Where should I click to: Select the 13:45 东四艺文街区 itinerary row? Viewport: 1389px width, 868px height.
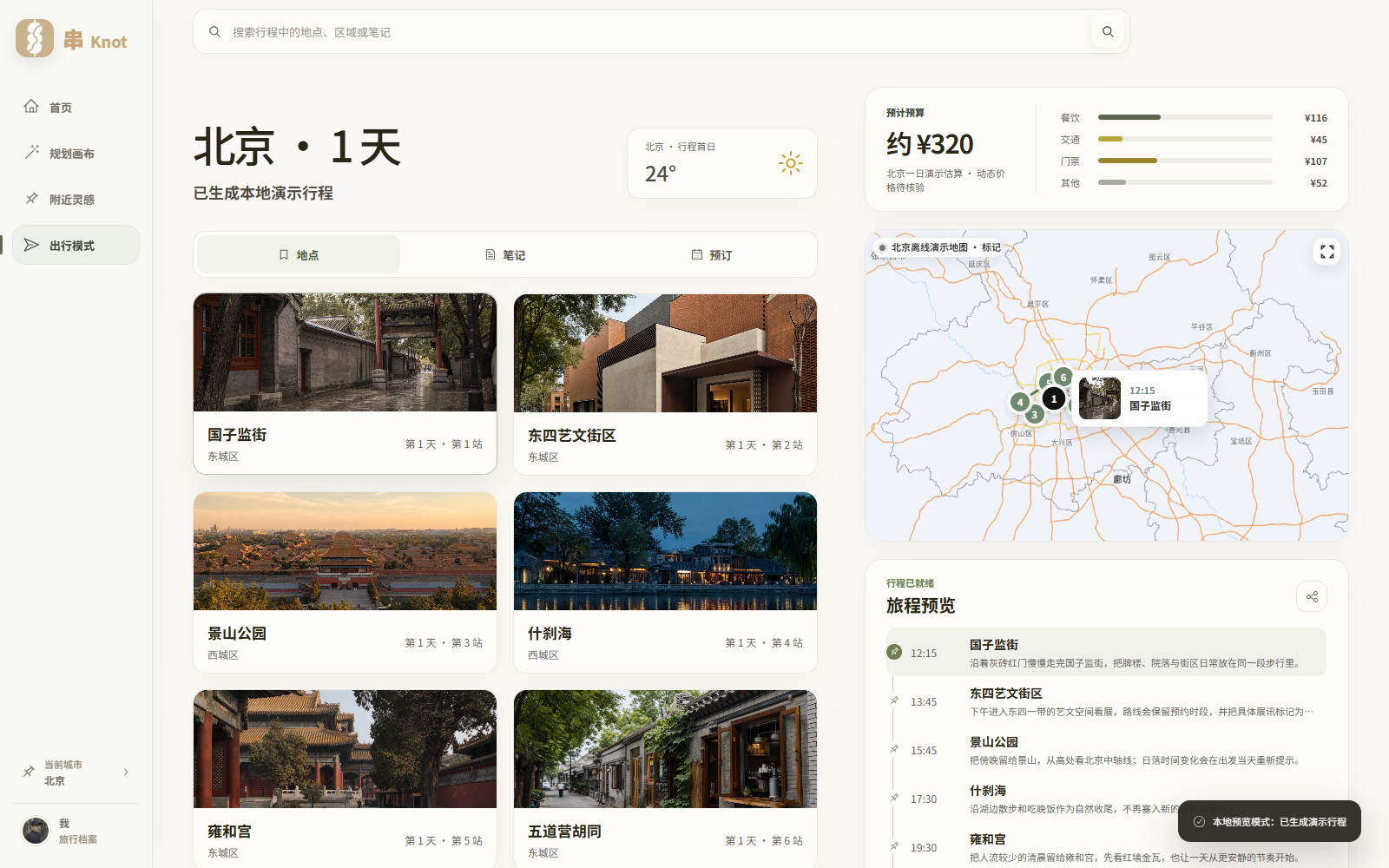(1106, 700)
